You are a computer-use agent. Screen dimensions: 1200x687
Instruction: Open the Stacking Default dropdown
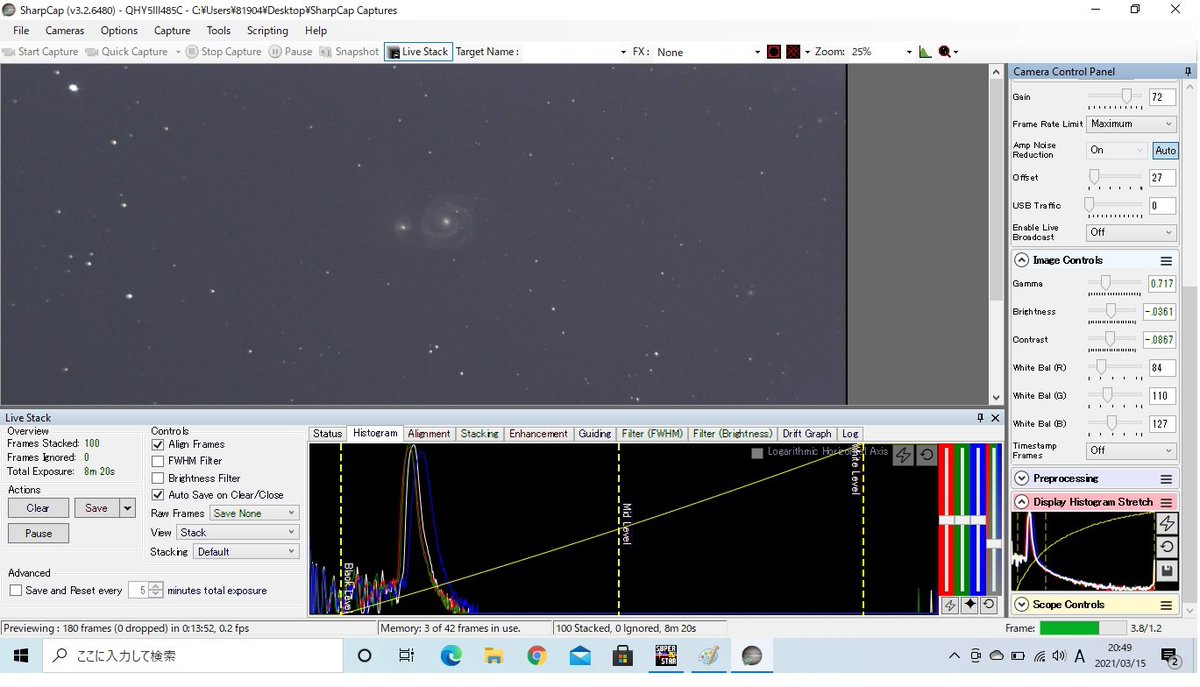(246, 551)
